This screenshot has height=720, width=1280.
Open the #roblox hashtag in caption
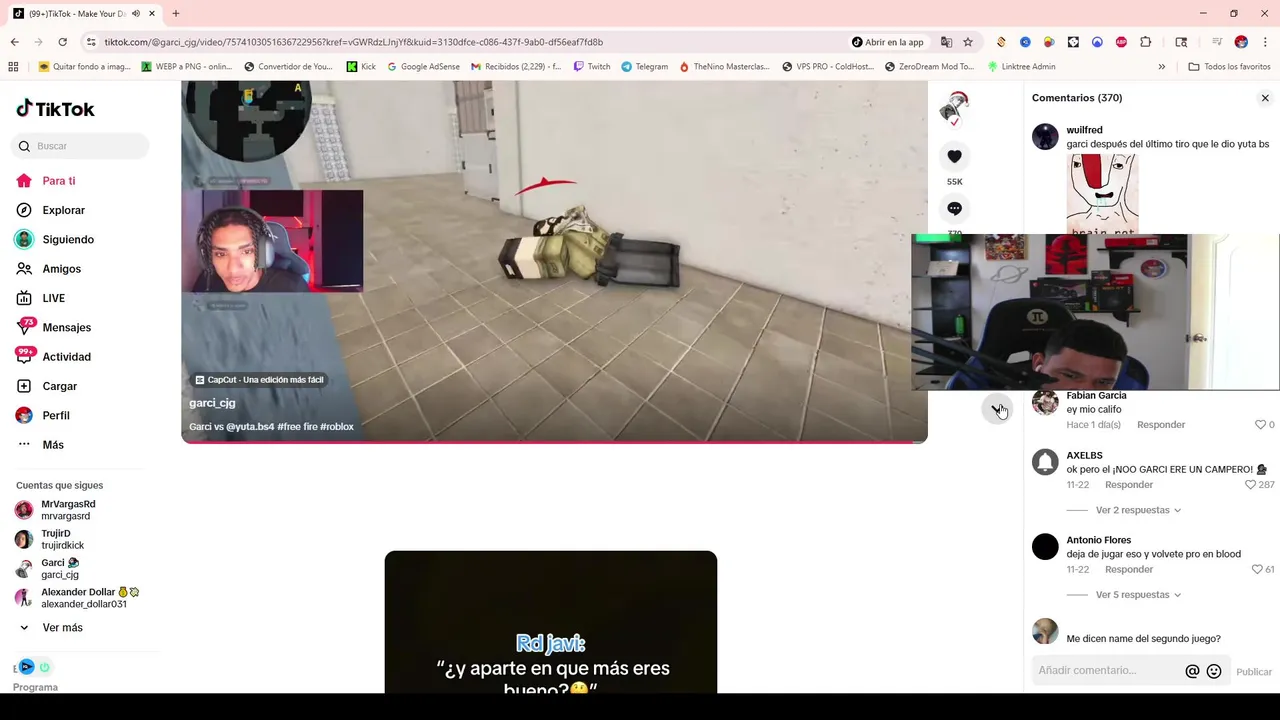pyautogui.click(x=337, y=427)
